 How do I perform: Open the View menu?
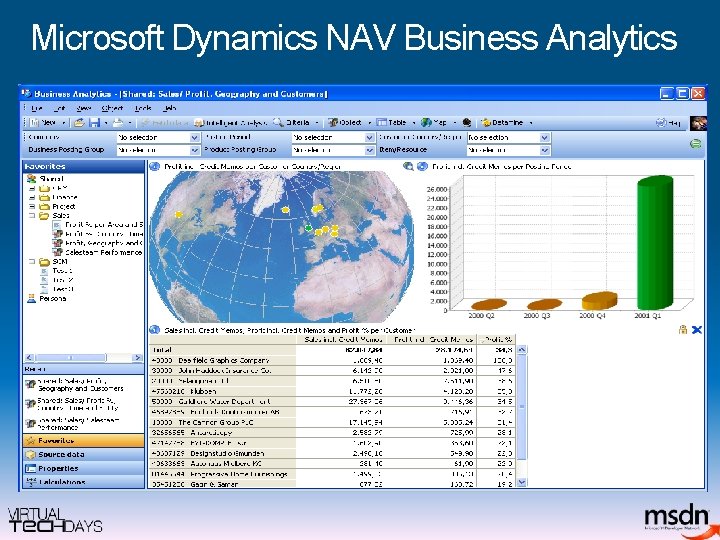84,108
